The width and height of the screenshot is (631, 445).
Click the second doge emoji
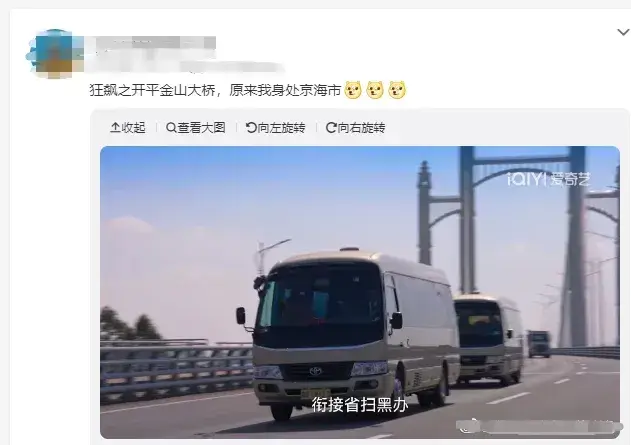[x=375, y=90]
